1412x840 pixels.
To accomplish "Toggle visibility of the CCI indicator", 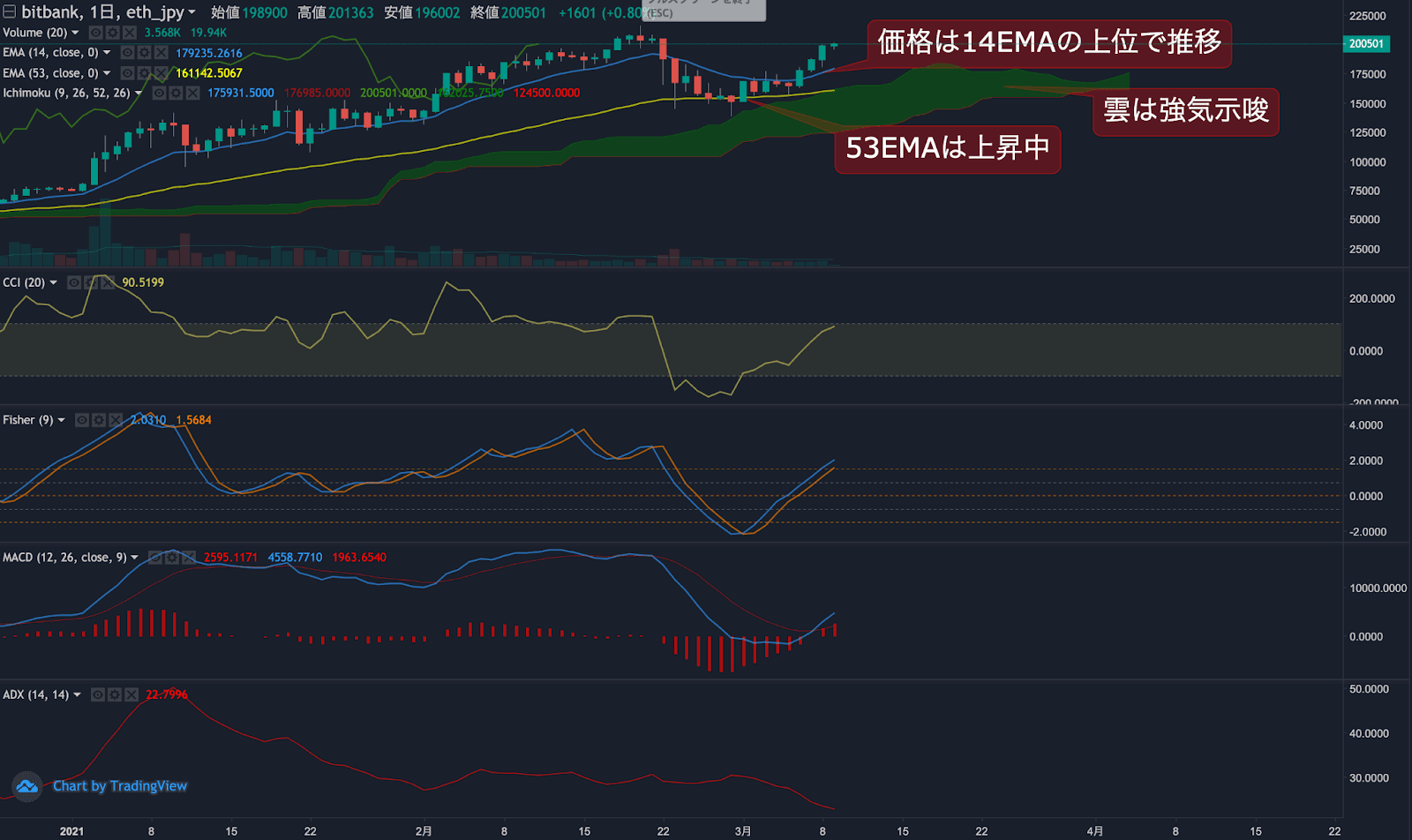I will pos(74,282).
